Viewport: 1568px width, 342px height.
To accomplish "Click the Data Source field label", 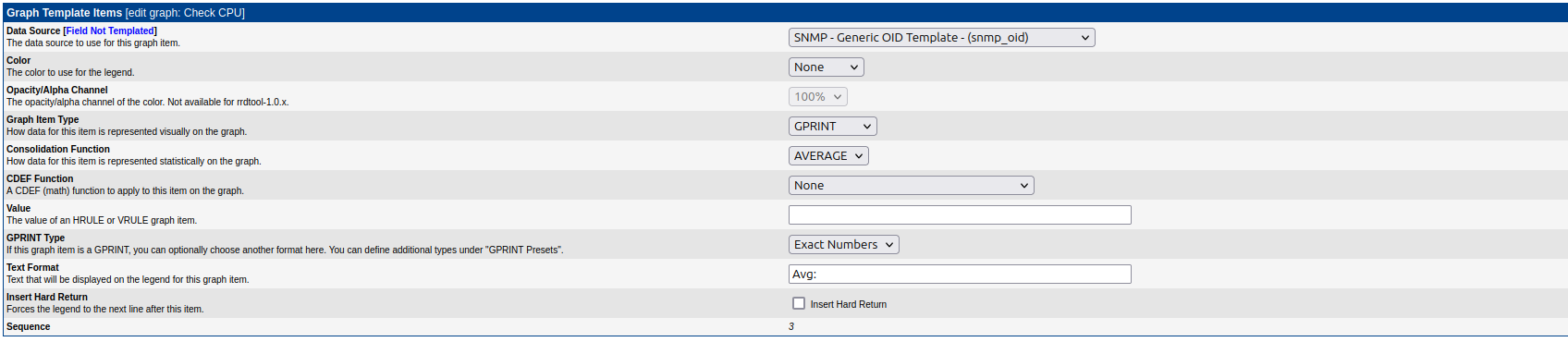I will pyautogui.click(x=33, y=31).
